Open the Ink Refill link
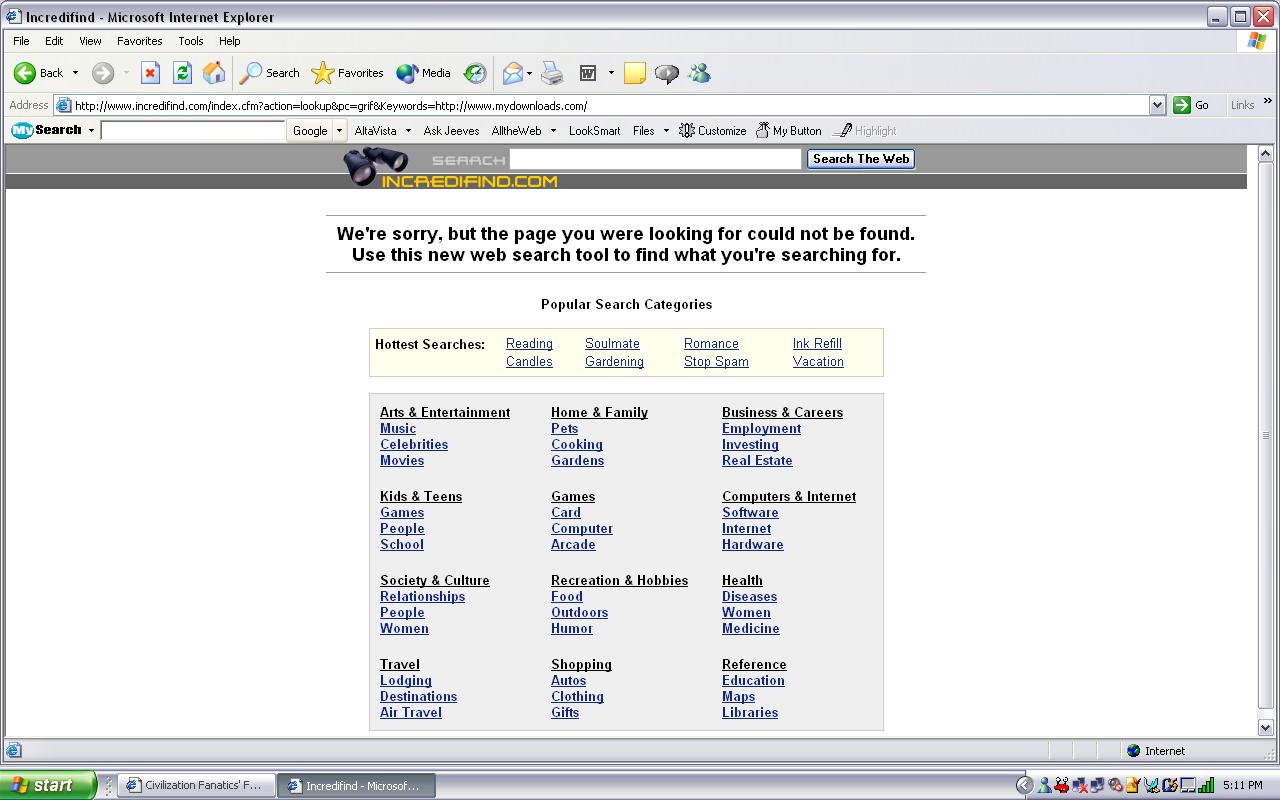Viewport: 1280px width, 800px height. tap(817, 344)
